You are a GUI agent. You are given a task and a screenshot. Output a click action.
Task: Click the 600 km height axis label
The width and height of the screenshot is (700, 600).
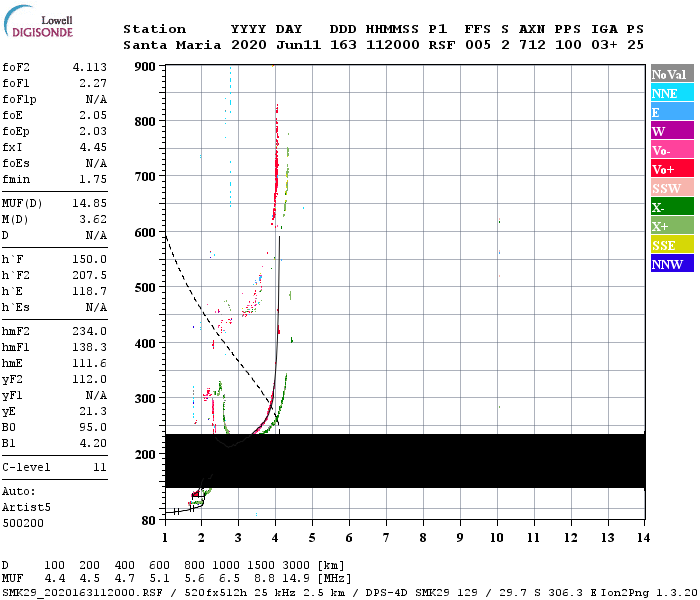point(145,233)
